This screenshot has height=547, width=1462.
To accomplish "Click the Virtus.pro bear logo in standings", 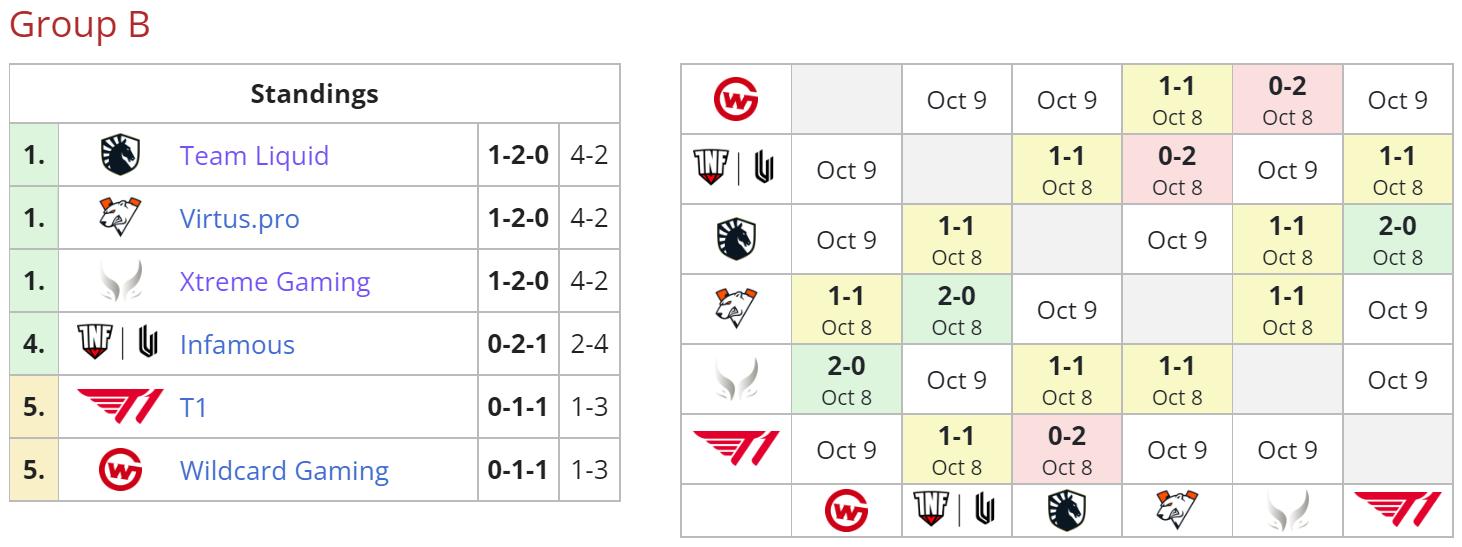I will click(x=119, y=218).
